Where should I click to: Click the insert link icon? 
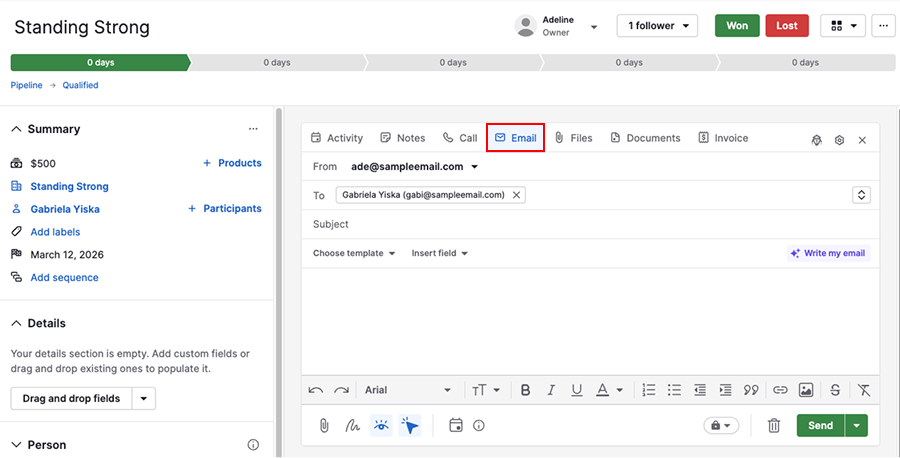(781, 390)
